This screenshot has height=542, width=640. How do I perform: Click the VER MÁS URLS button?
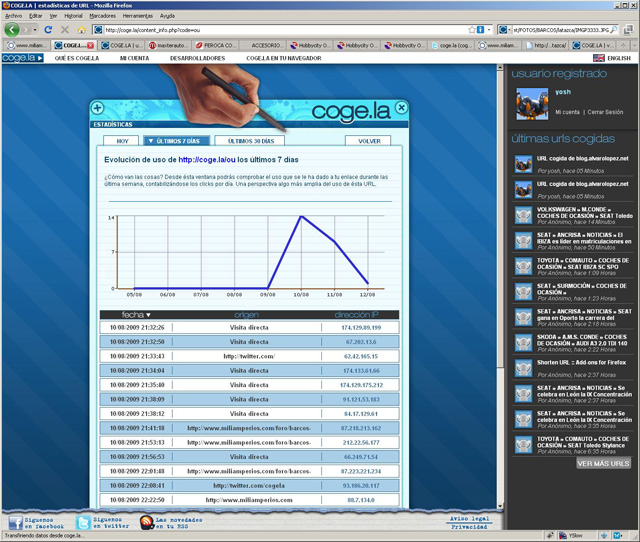point(603,464)
